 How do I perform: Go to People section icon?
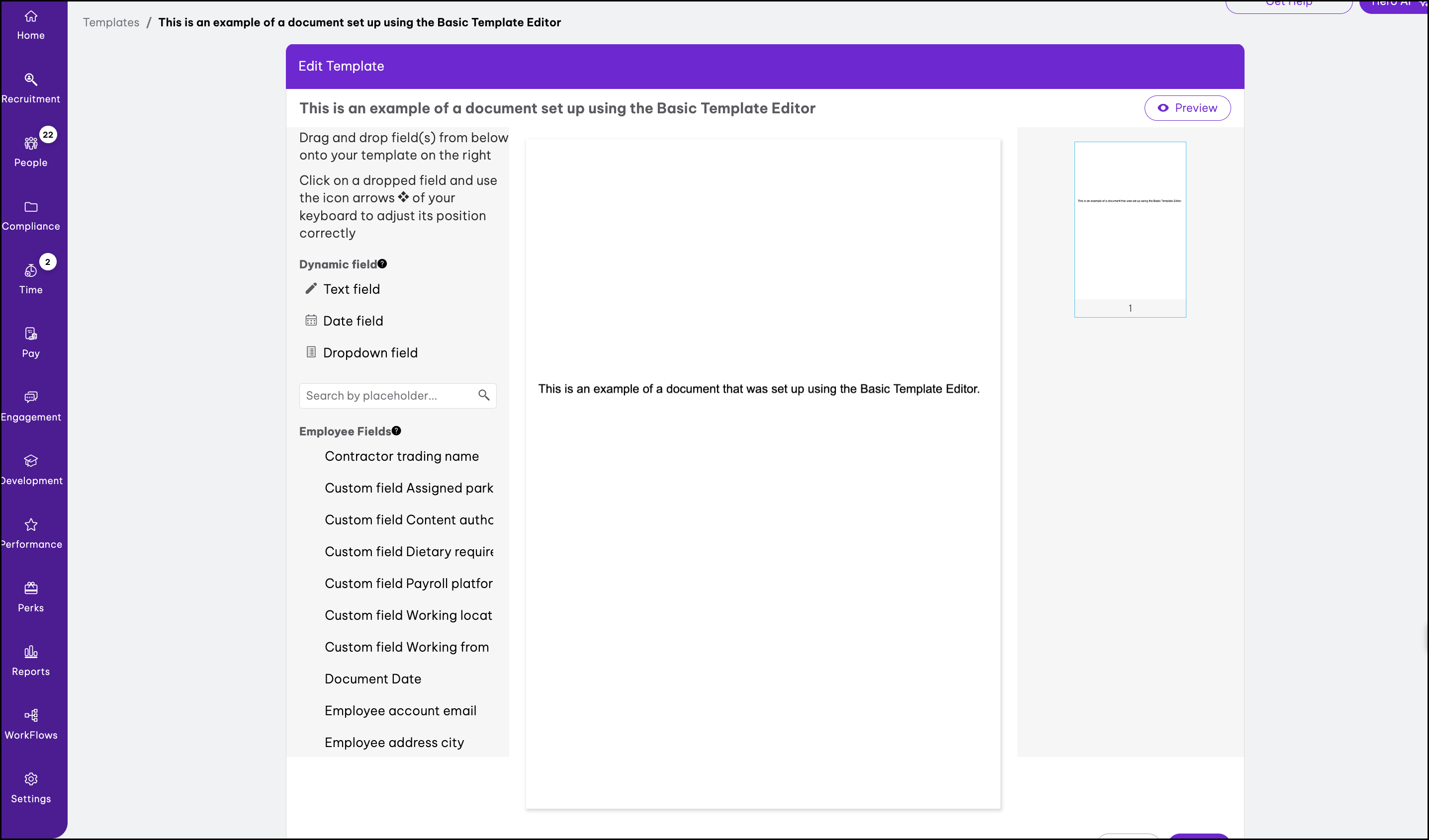(x=31, y=144)
